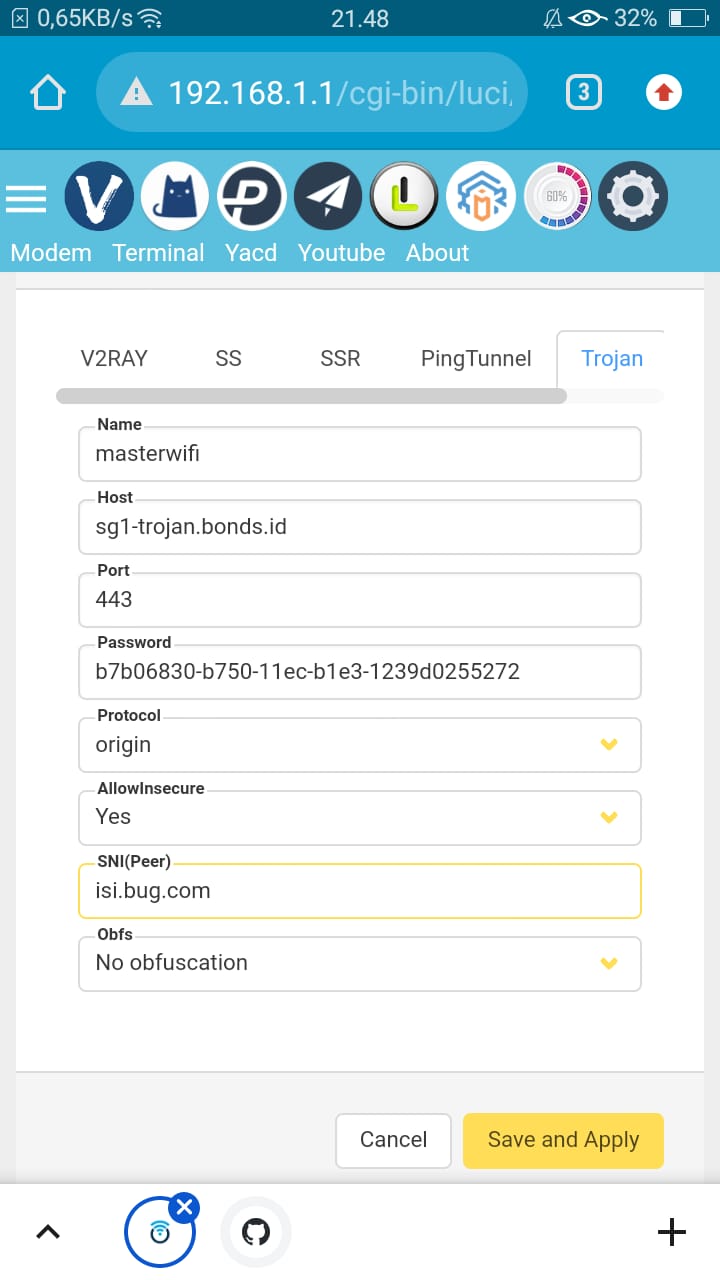Screen dimensions: 720x1280
Task: Expand the AllowInsecure dropdown
Action: point(360,816)
